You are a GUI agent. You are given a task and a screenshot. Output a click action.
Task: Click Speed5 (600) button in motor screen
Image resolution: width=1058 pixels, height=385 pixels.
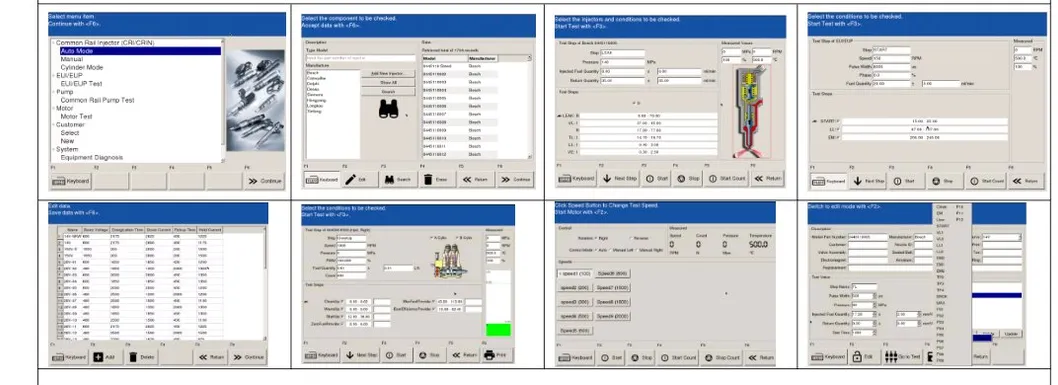pyautogui.click(x=574, y=330)
